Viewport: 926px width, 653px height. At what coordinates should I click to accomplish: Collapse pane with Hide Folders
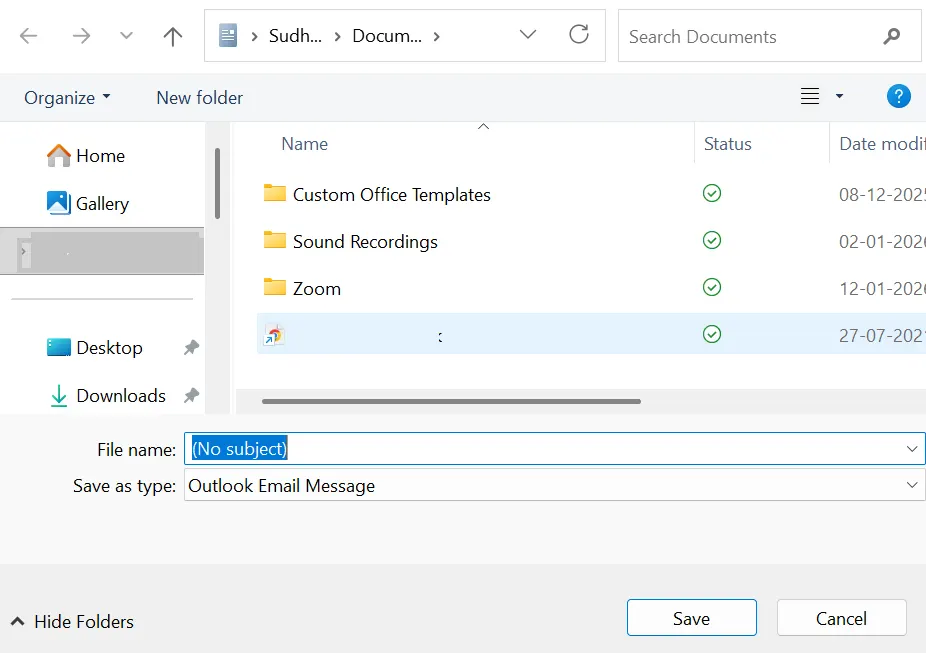click(72, 622)
